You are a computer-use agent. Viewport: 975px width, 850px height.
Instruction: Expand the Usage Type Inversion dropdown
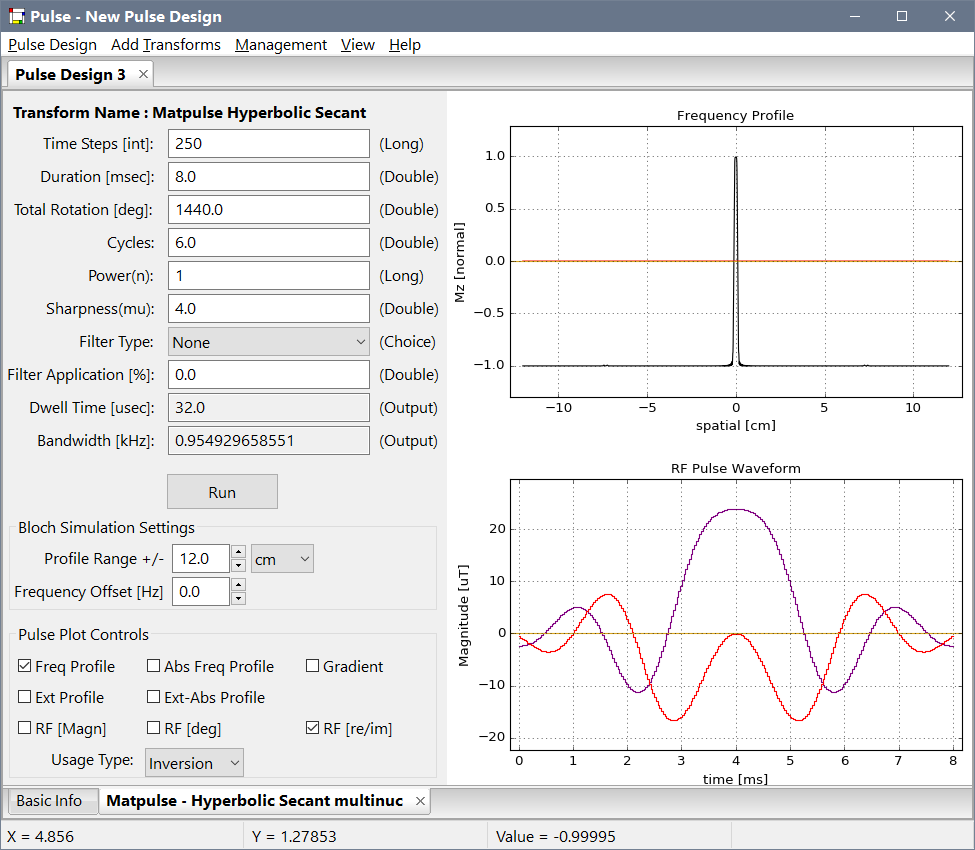(x=194, y=763)
